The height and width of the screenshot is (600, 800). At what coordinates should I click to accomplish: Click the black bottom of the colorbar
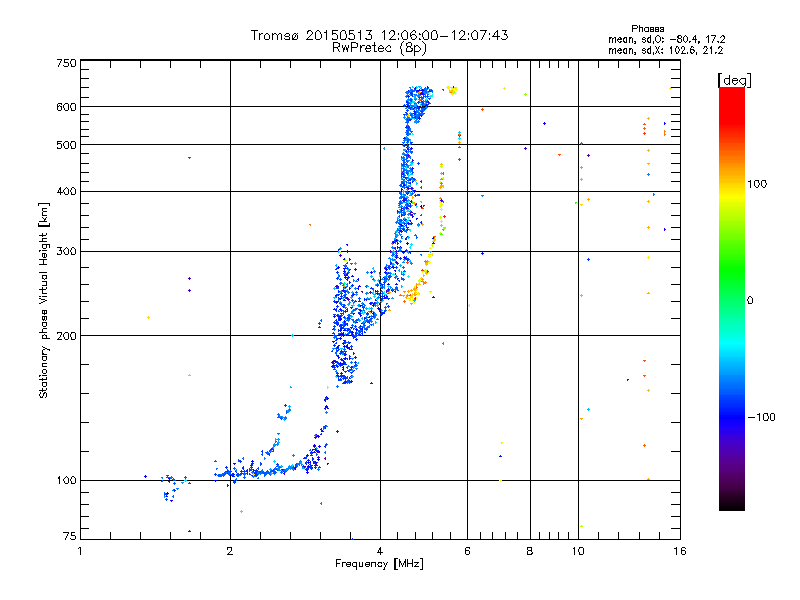[732, 503]
